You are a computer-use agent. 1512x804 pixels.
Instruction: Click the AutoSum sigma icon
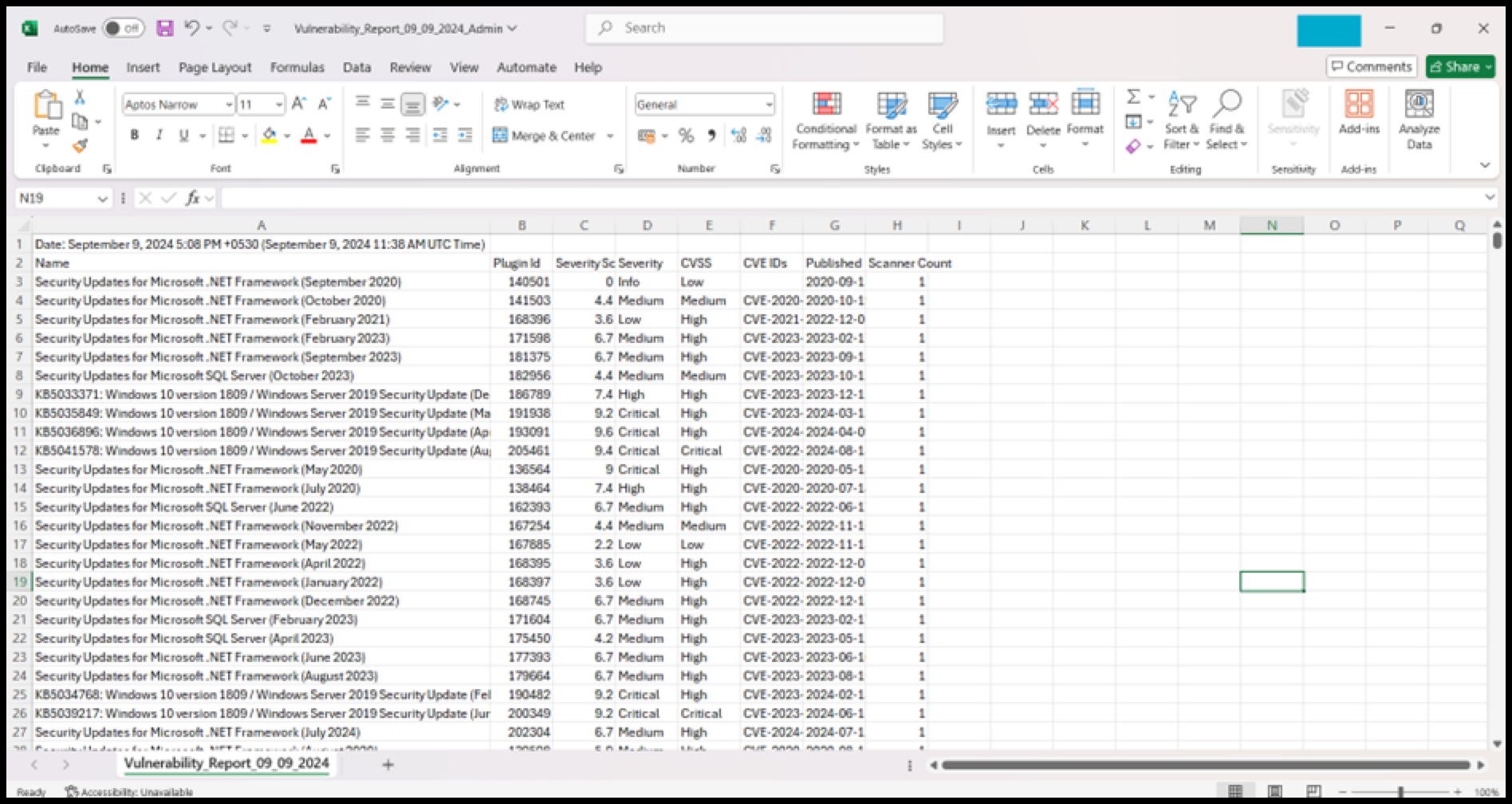tap(1133, 97)
